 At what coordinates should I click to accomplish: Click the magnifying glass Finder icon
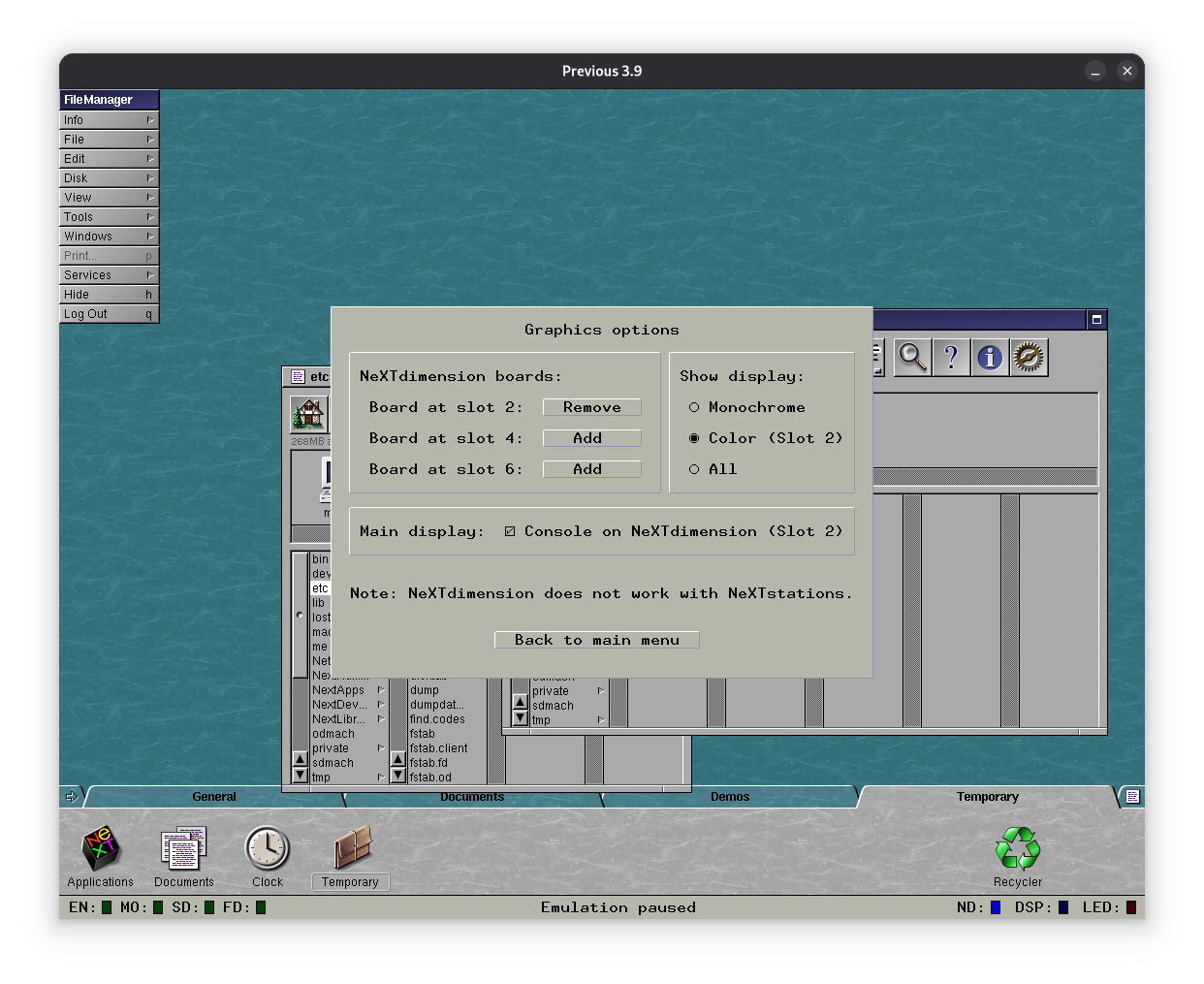(912, 358)
